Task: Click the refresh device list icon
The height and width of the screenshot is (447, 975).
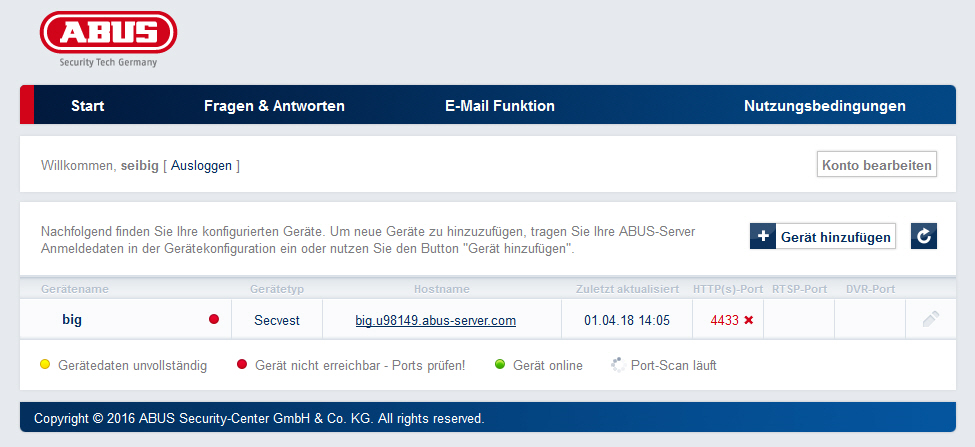Action: [923, 236]
